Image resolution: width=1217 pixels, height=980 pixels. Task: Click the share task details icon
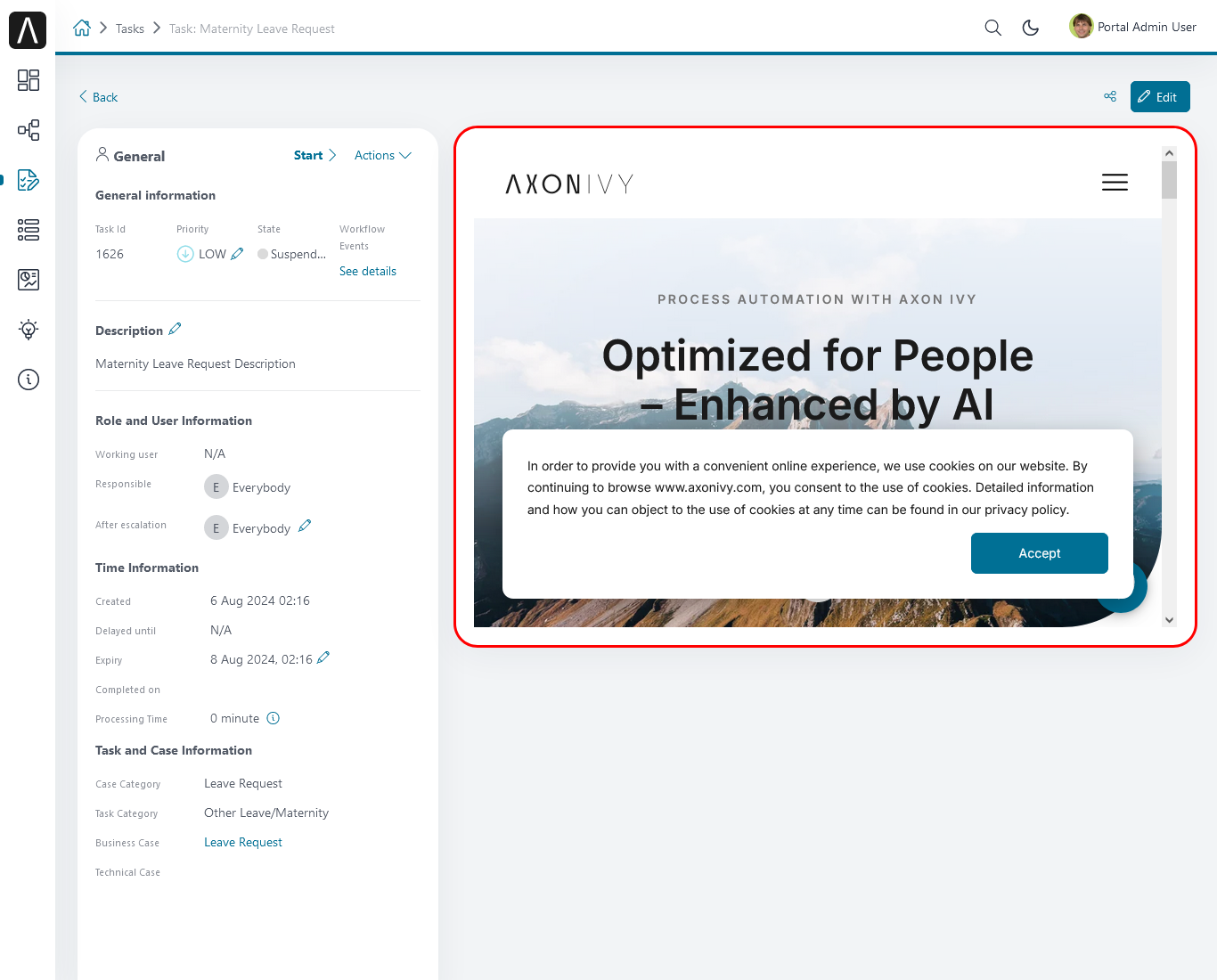1110,96
